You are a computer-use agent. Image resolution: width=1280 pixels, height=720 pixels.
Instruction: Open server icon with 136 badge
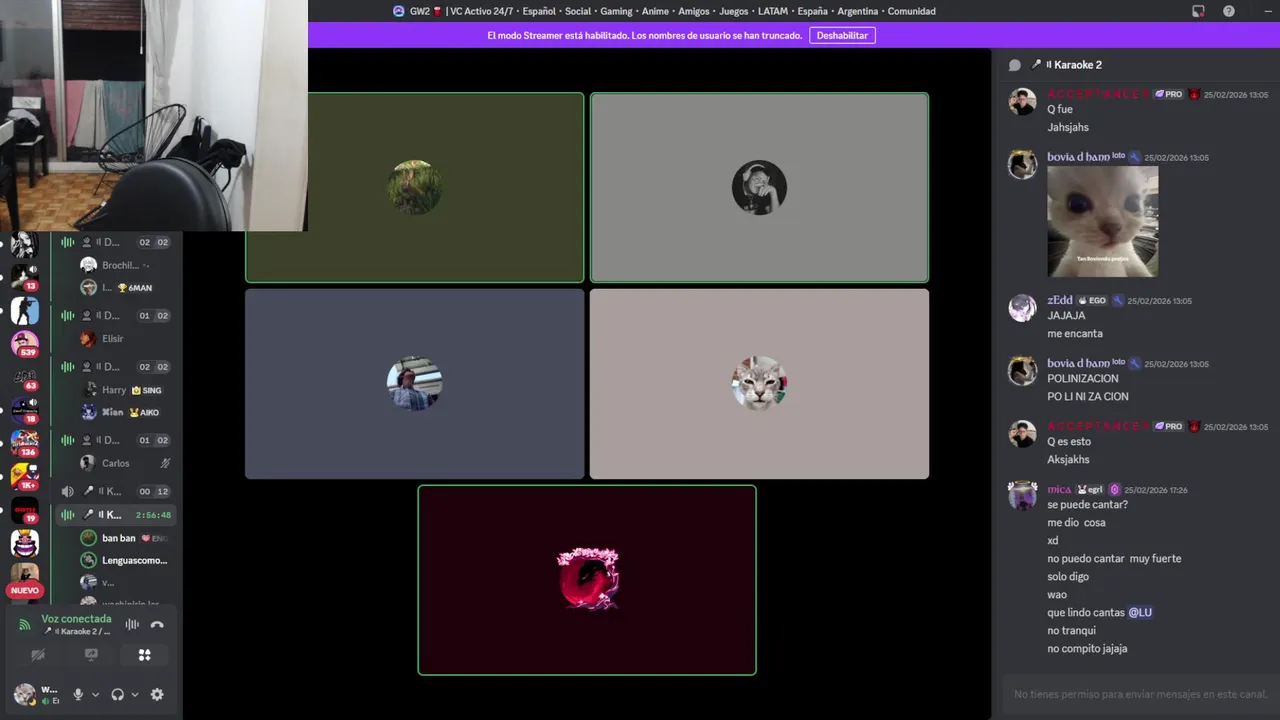click(25, 443)
